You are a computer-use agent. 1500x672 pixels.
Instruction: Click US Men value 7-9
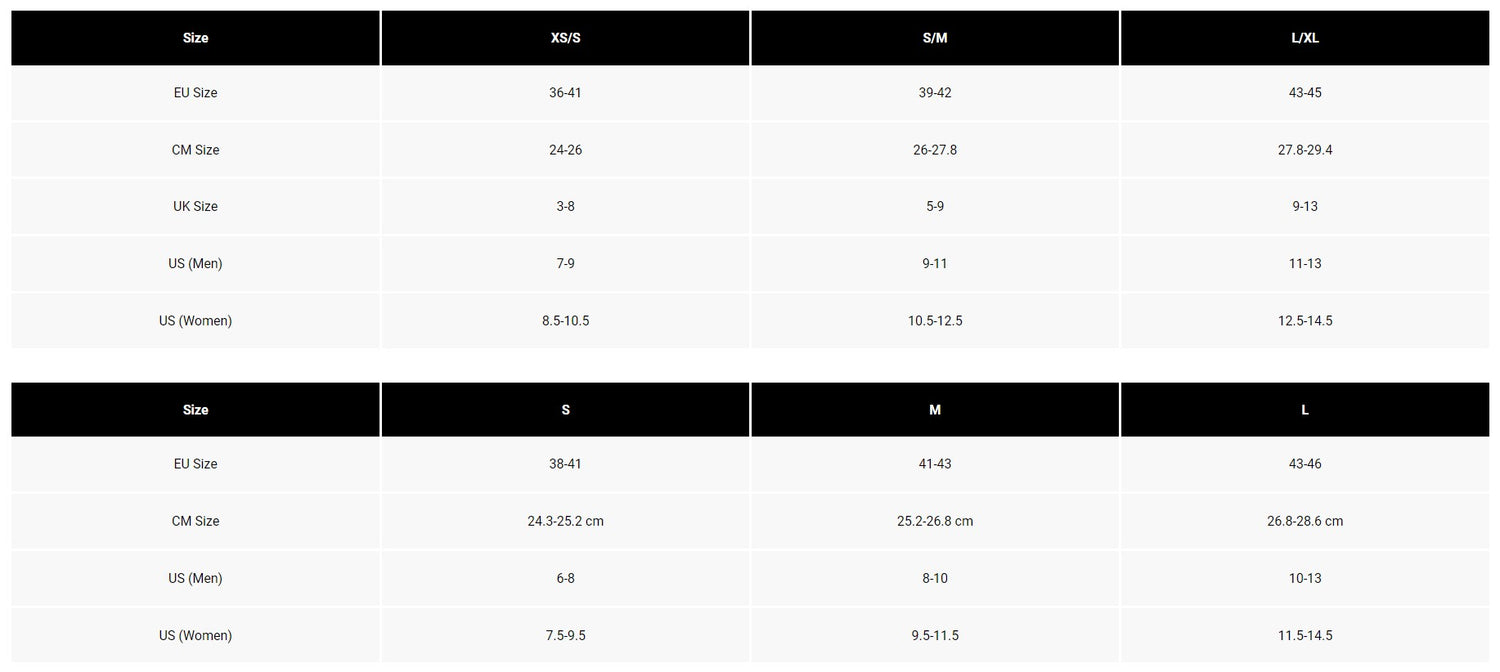click(565, 264)
